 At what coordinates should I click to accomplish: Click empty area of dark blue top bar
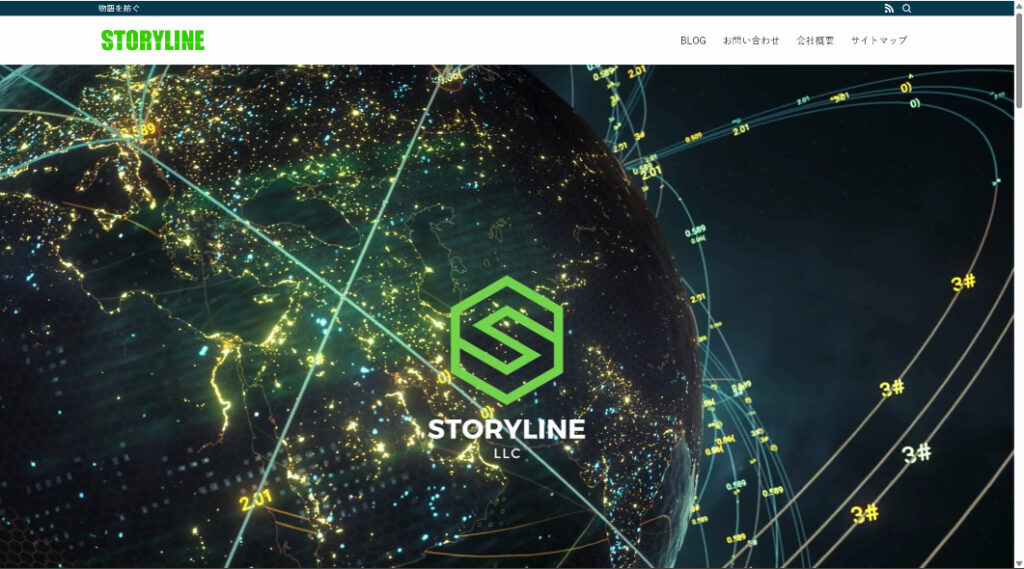coord(500,8)
